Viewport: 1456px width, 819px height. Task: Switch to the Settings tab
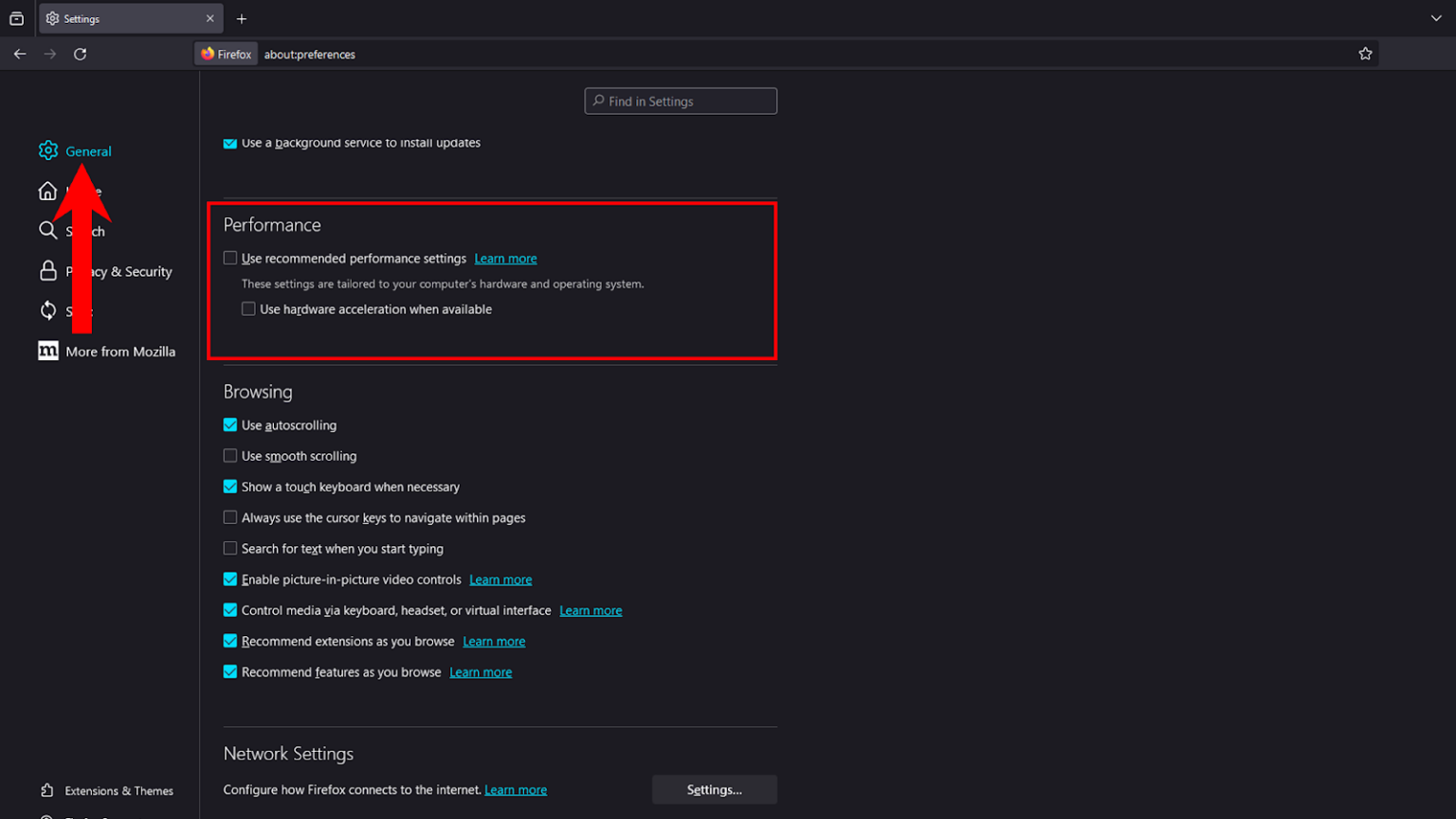tap(123, 18)
